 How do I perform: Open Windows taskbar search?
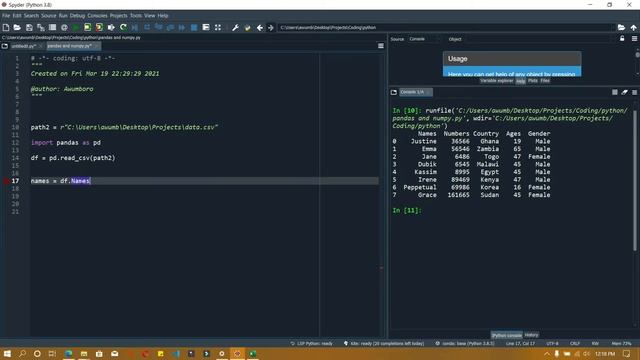[x=22, y=353]
